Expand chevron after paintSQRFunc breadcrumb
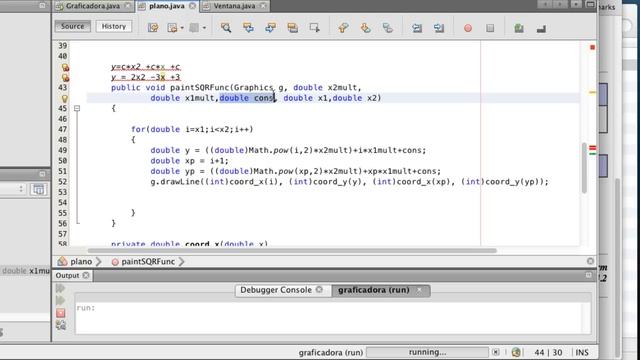This screenshot has height=360, width=640. pos(182,262)
